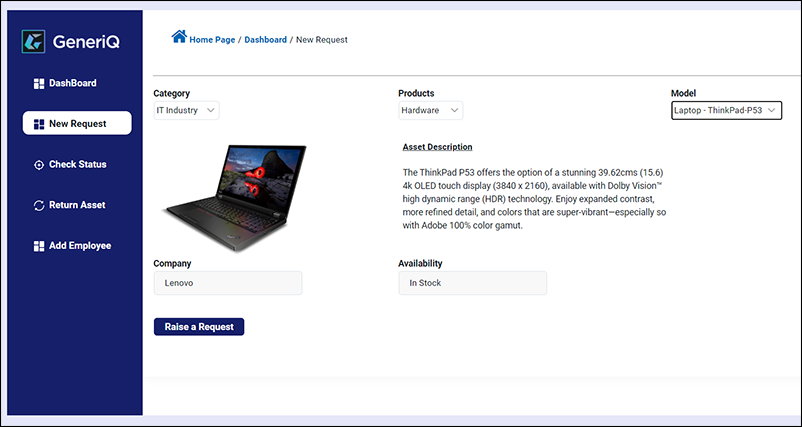Open the Category dropdown showing IT Industry
The image size is (802, 427).
point(187,110)
